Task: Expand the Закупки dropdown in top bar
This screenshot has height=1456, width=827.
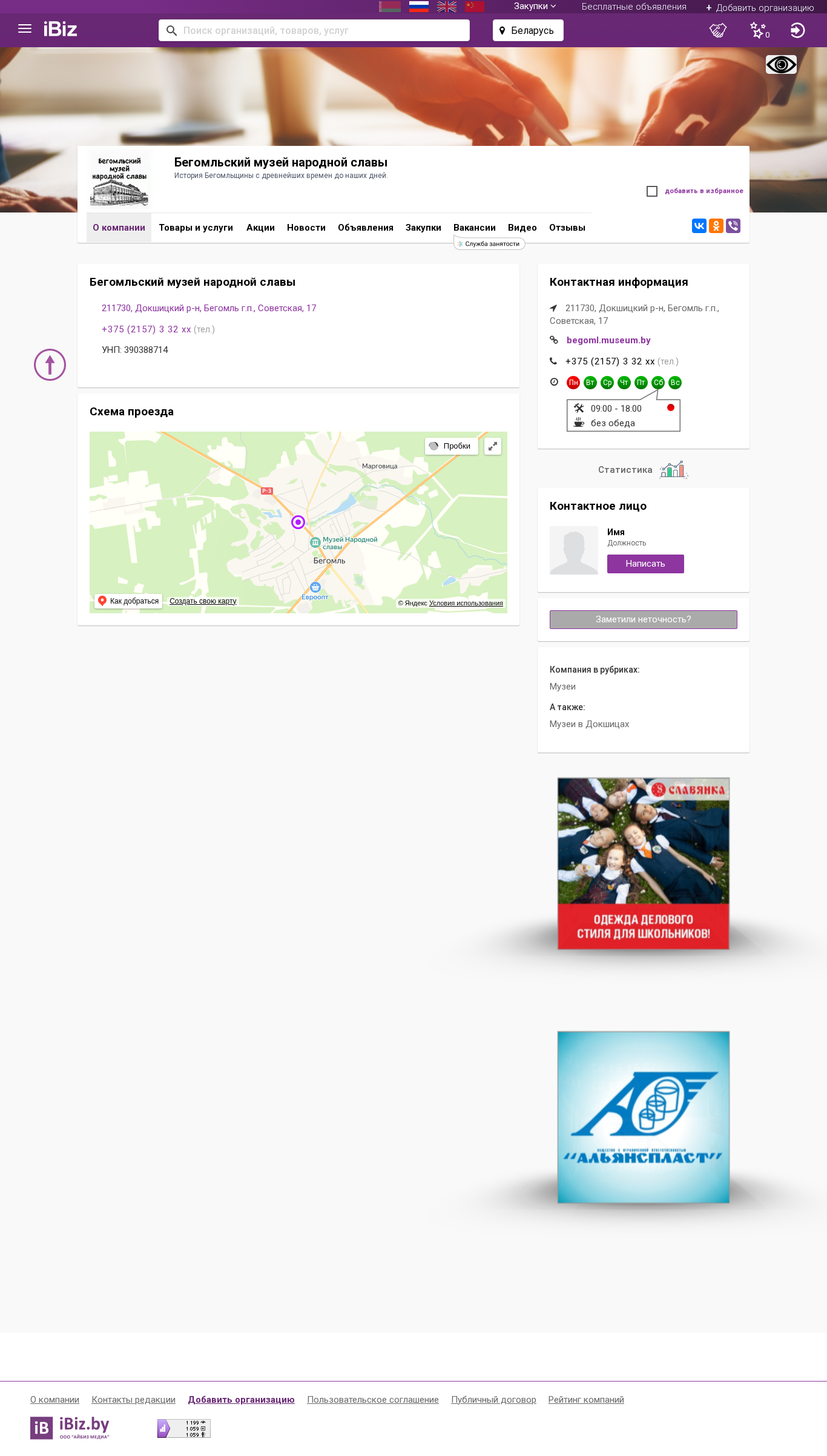Action: tap(535, 7)
